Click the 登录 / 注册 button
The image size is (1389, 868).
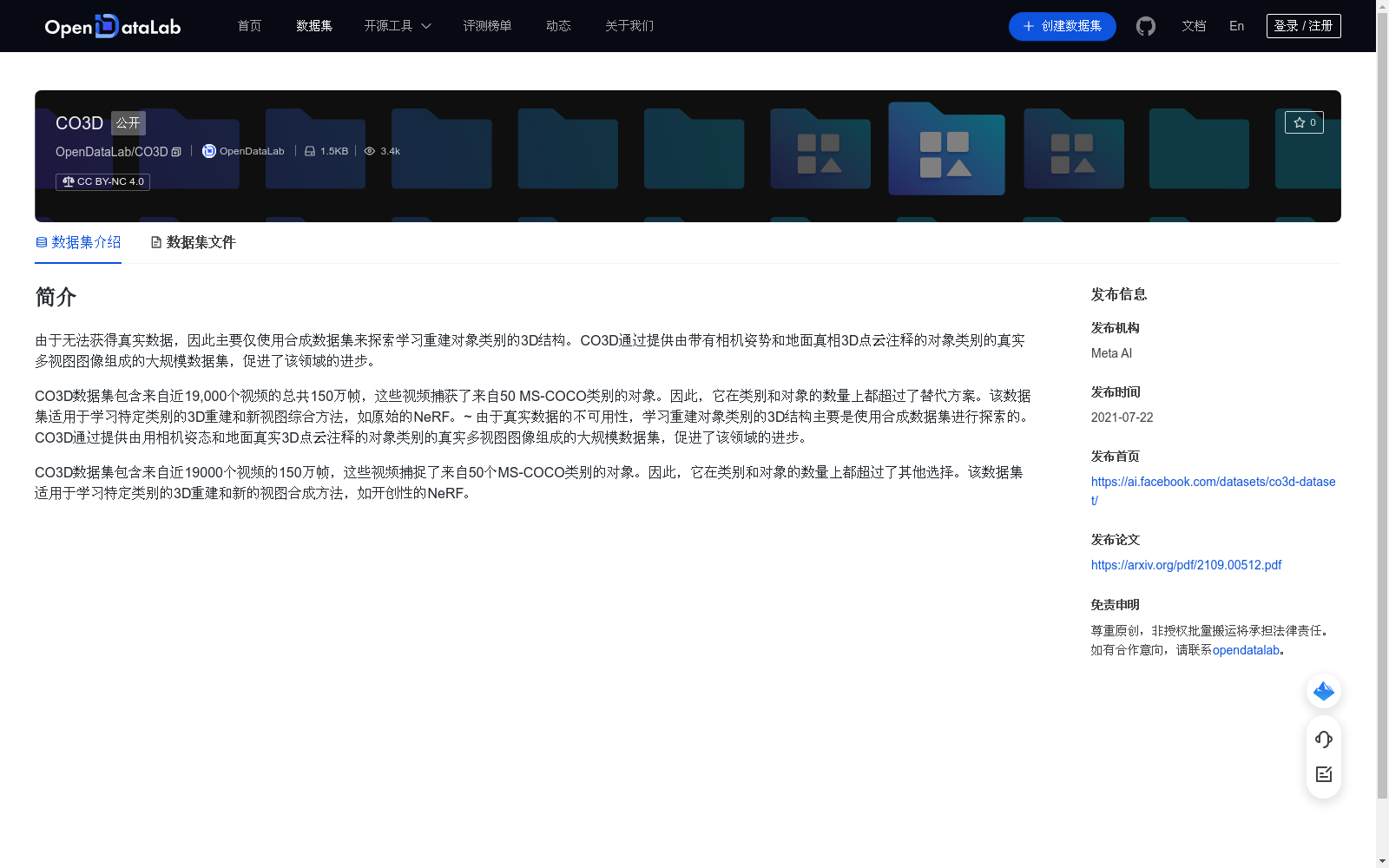click(x=1303, y=26)
